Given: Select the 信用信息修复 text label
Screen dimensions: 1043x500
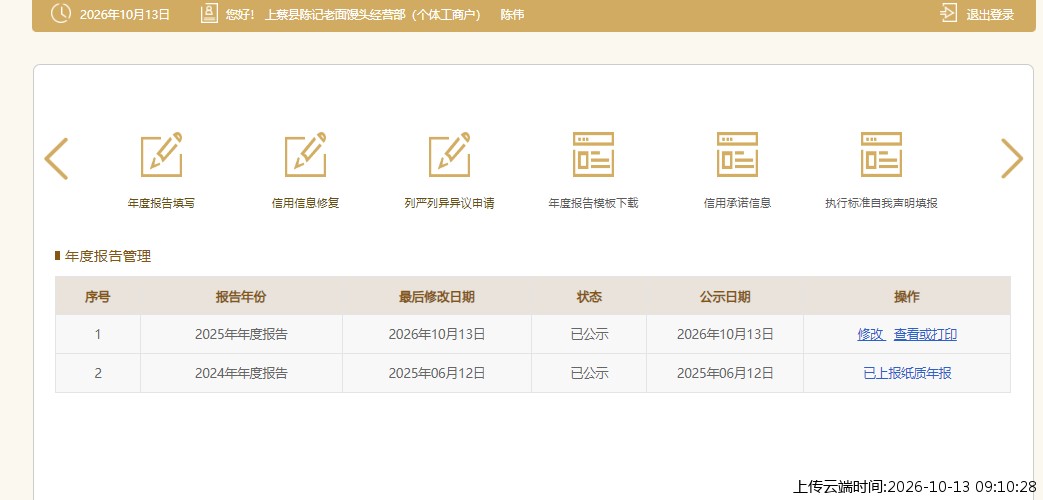Looking at the screenshot, I should 305,203.
